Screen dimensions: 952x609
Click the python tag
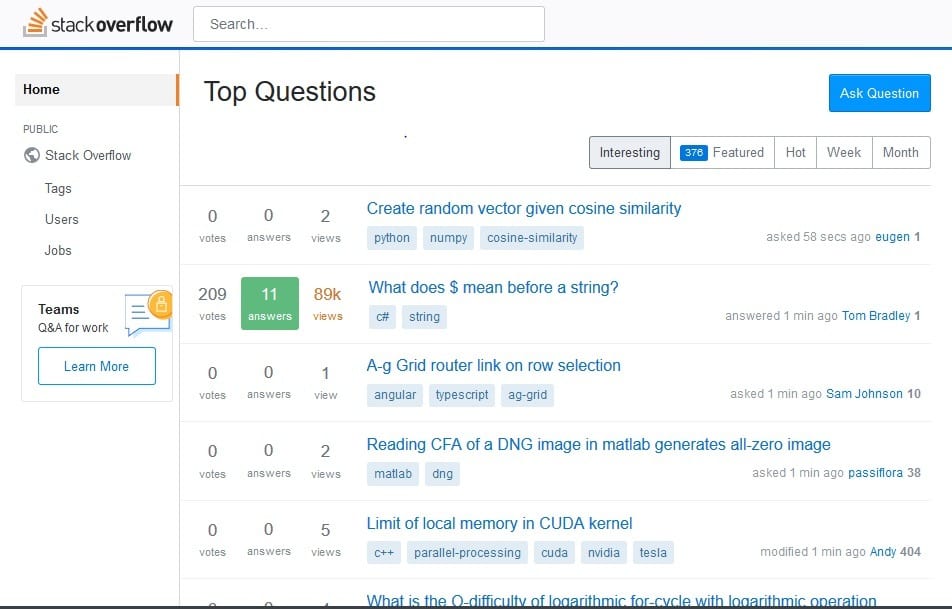click(x=390, y=238)
